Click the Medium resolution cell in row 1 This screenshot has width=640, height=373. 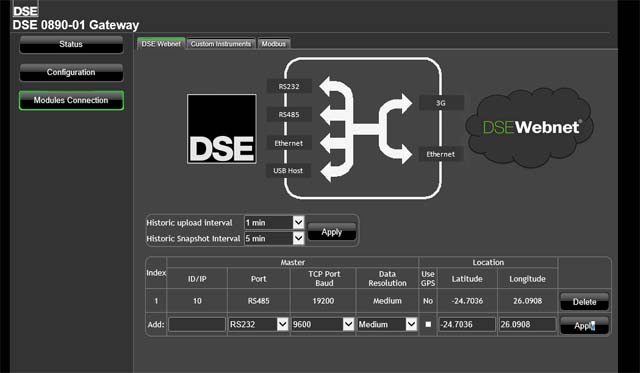(387, 301)
